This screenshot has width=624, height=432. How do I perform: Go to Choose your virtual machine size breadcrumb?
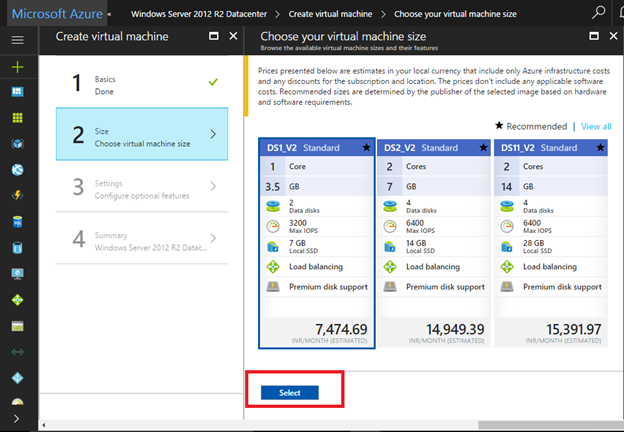click(455, 14)
